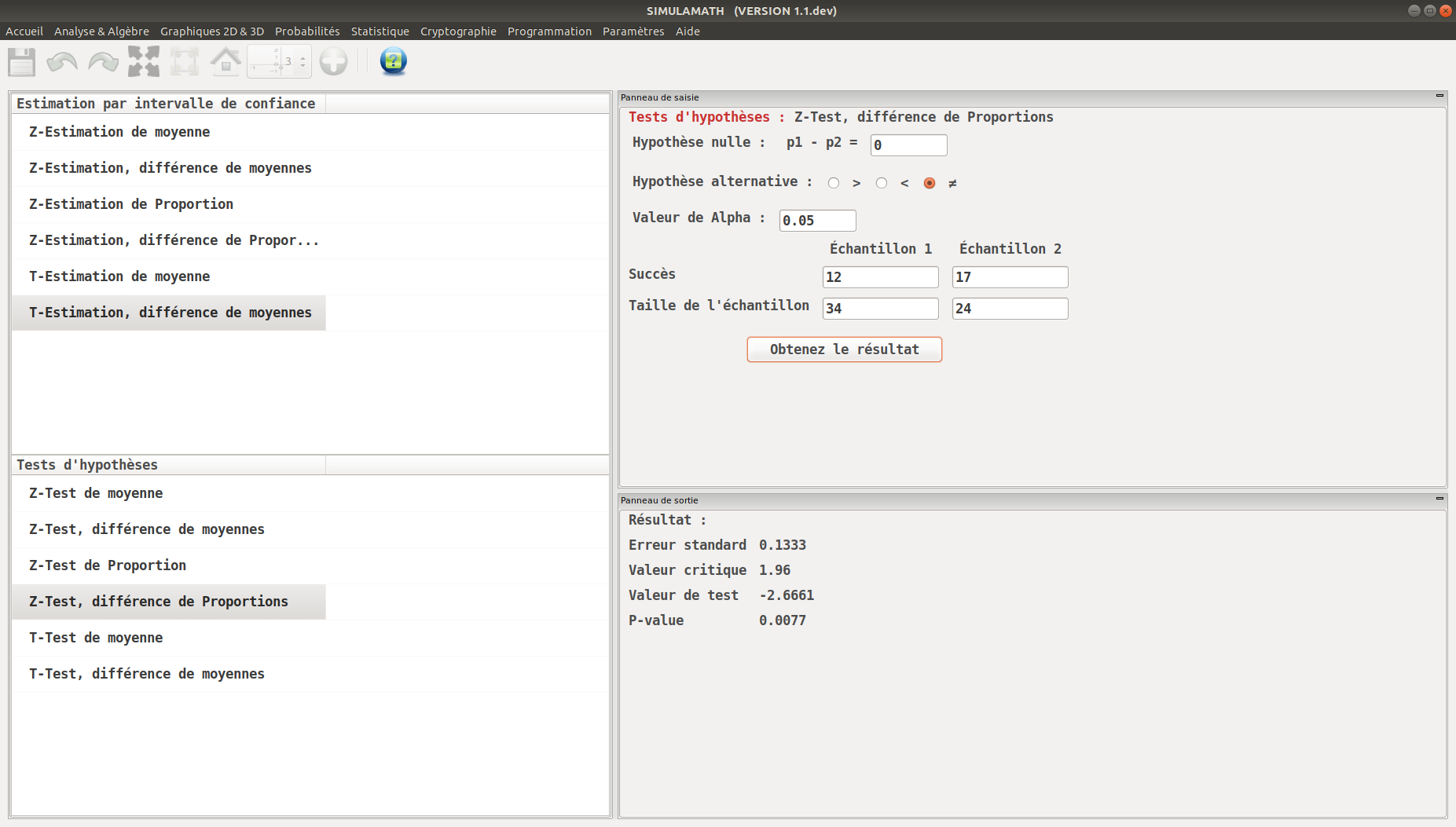Click the home house icon
Screen dimensions: 1456x827
(x=226, y=61)
